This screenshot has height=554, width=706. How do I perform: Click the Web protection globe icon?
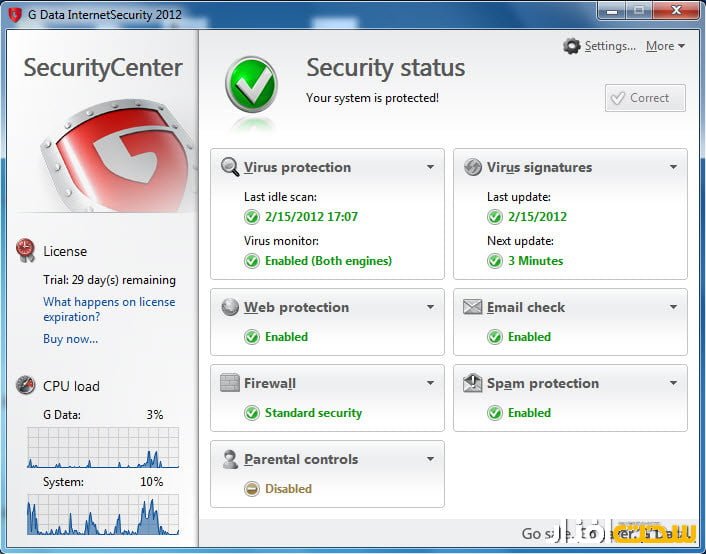(230, 307)
